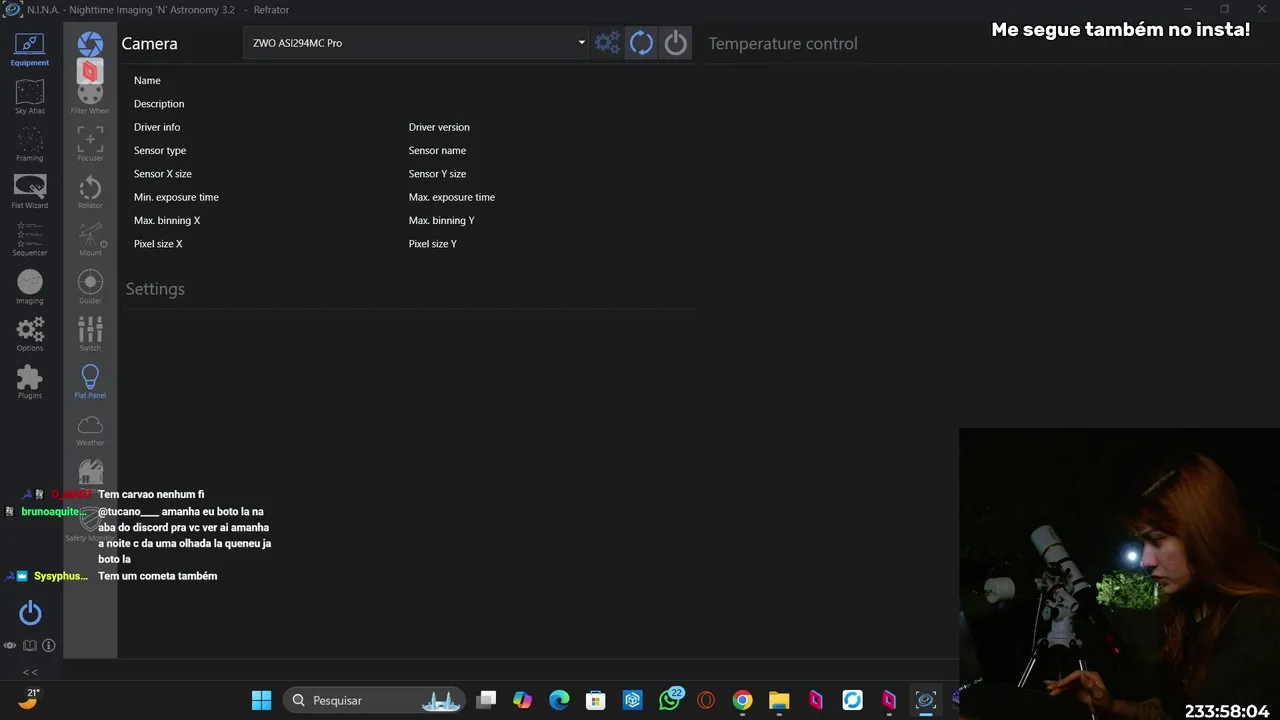Collapse the sidebar with the << arrows

[x=30, y=672]
